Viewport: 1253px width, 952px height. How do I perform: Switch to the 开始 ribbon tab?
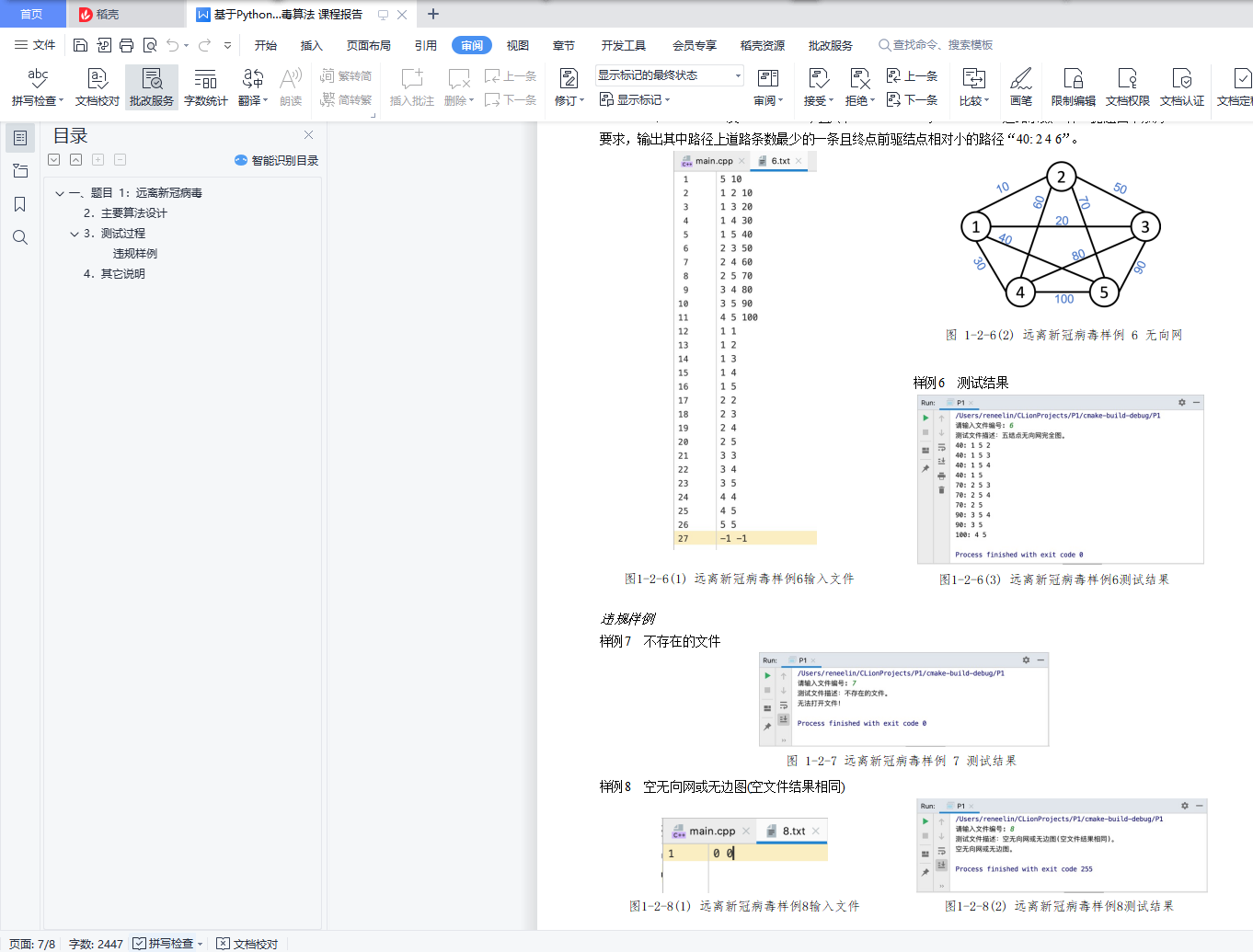(x=266, y=45)
